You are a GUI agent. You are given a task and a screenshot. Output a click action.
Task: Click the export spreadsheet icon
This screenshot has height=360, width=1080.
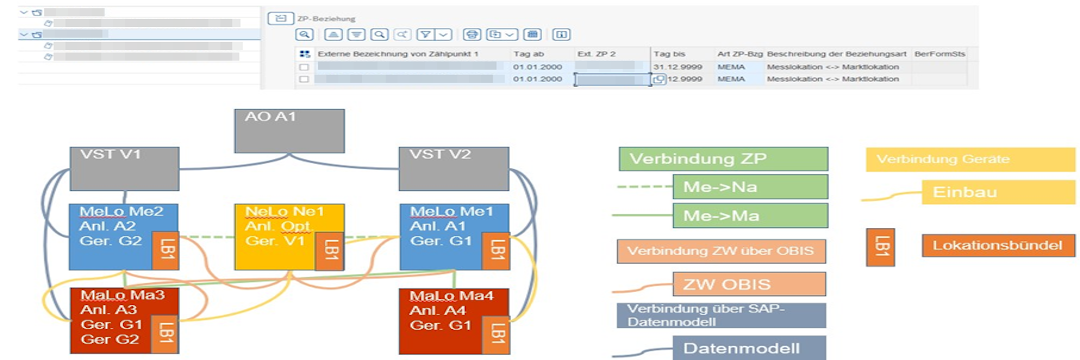tap(495, 34)
